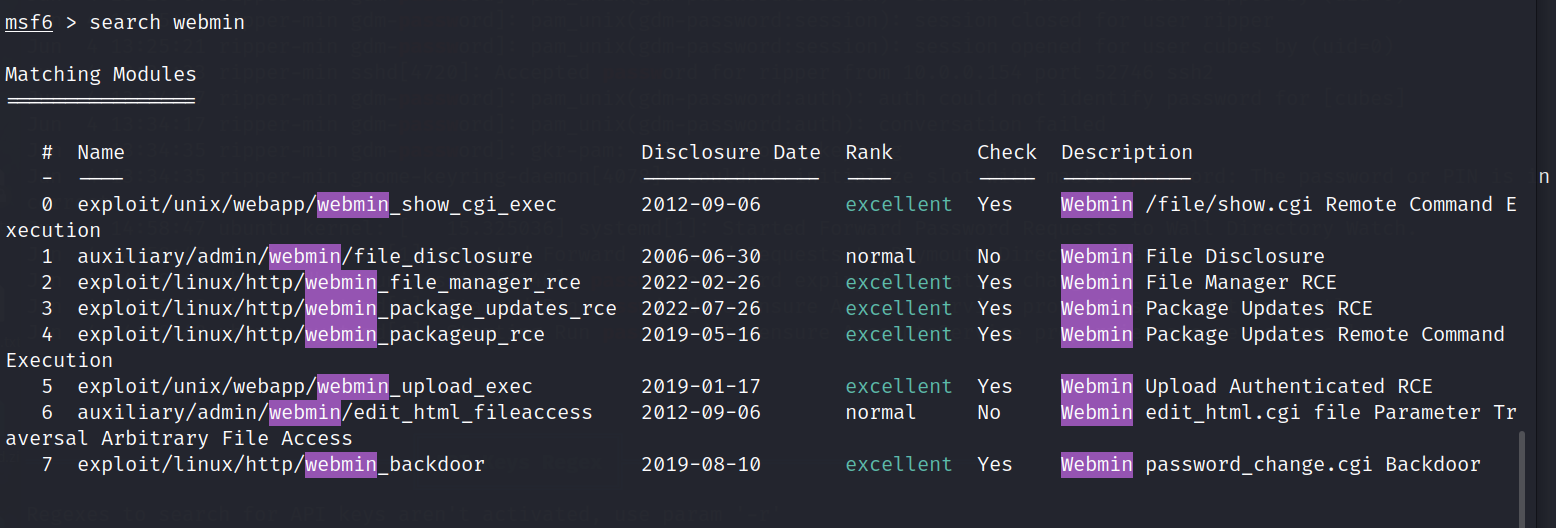1556x528 pixels.
Task: Click the 2019-08-10 disclosure date
Action: click(700, 464)
